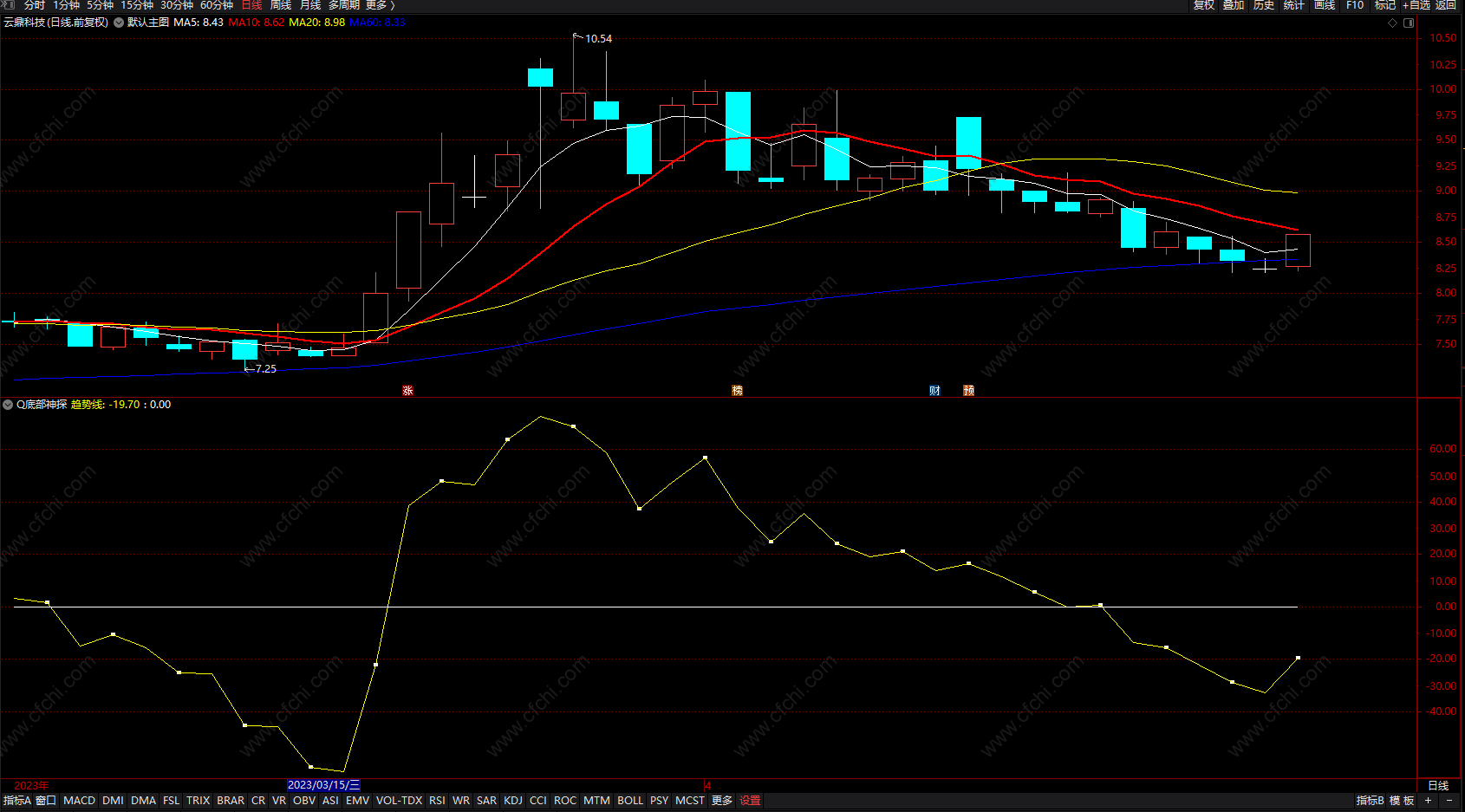Select the DMI indicator tab
Screen dimensions: 1465x812
pyautogui.click(x=113, y=801)
